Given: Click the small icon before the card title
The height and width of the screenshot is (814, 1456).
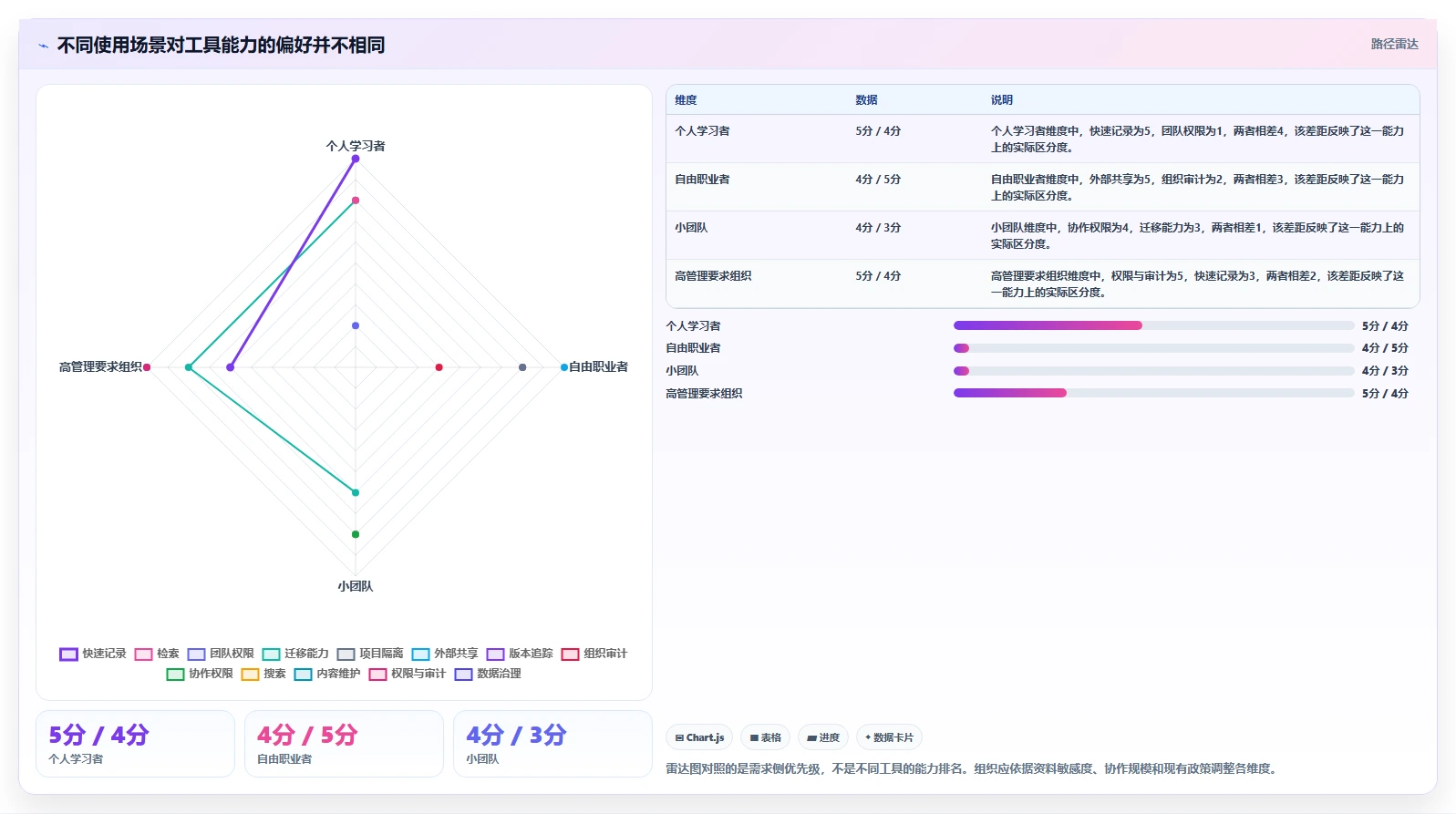Looking at the screenshot, I should coord(43,46).
